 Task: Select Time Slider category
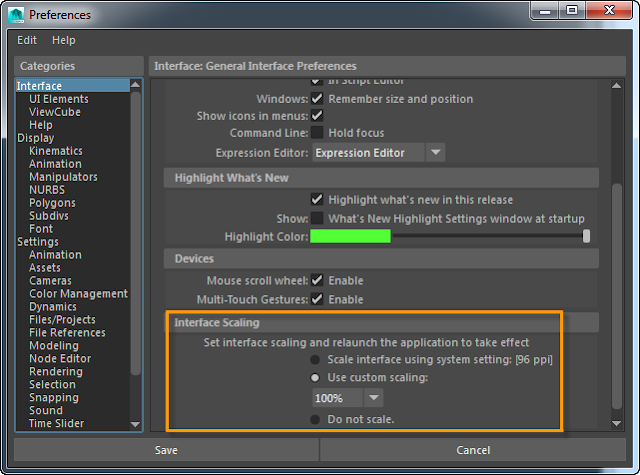[56, 424]
